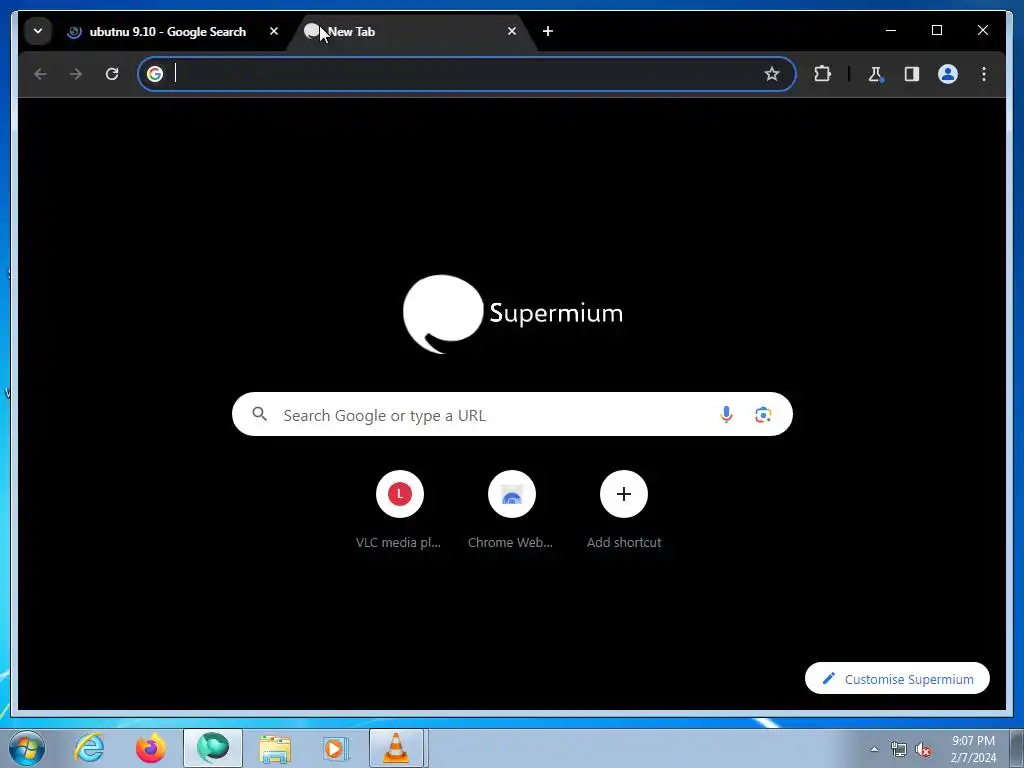
Task: Search by image with Lens icon
Action: click(x=763, y=414)
